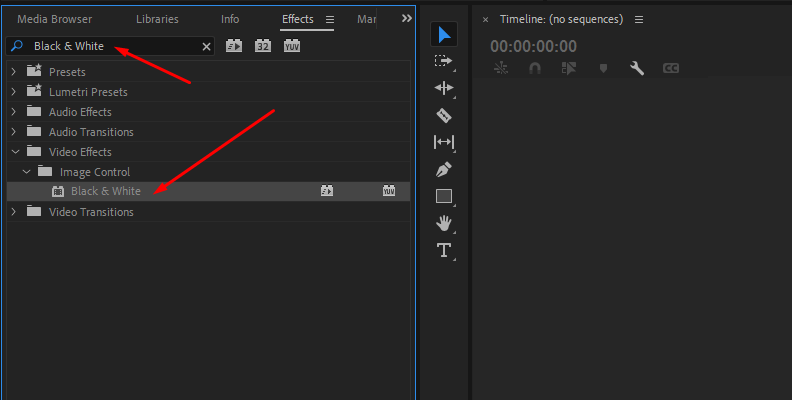This screenshot has width=792, height=400.
Task: Toggle the Accelerated Effects filter
Action: pyautogui.click(x=234, y=46)
